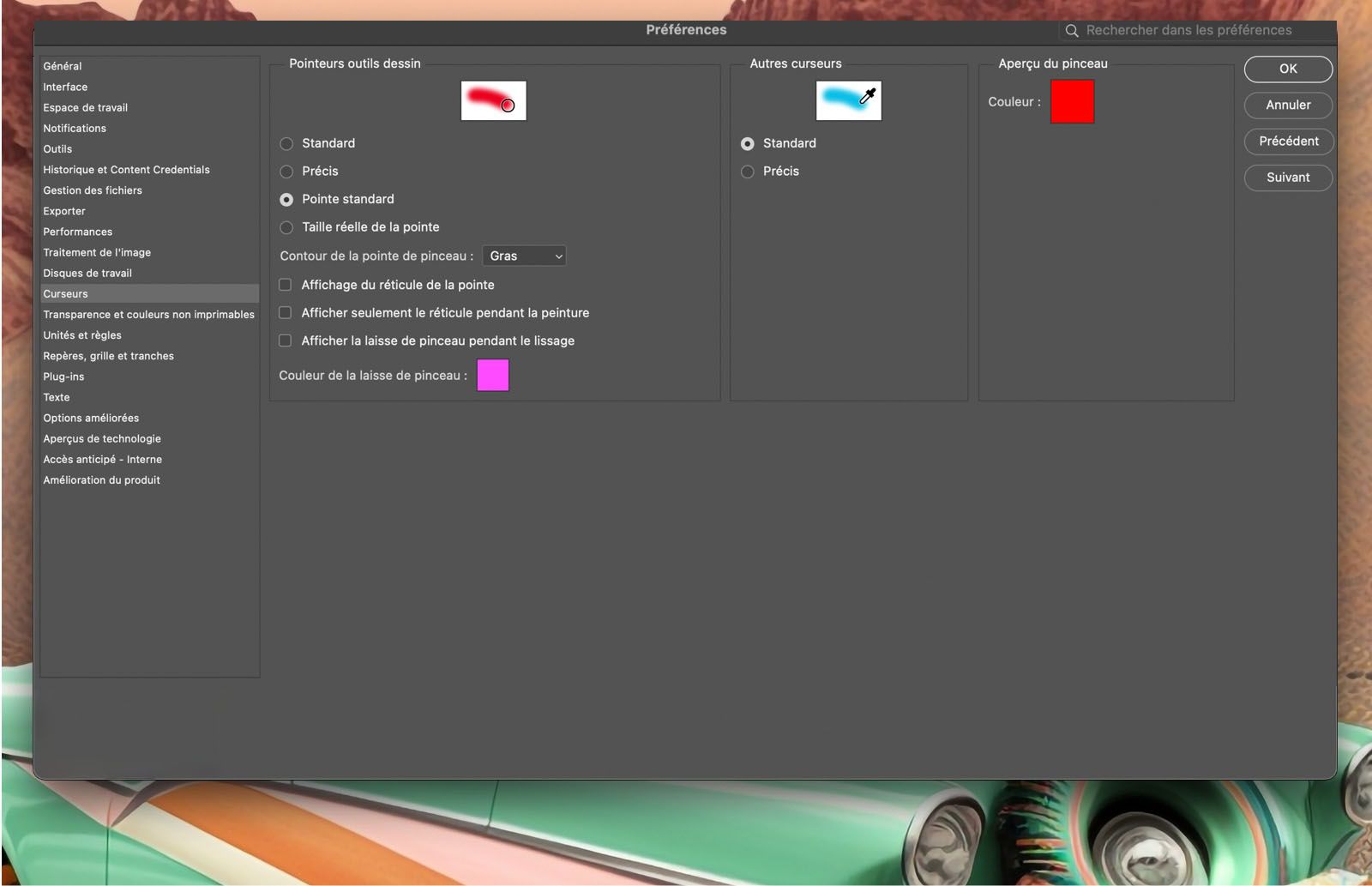Open Transparence et couleurs non imprimables

click(150, 315)
